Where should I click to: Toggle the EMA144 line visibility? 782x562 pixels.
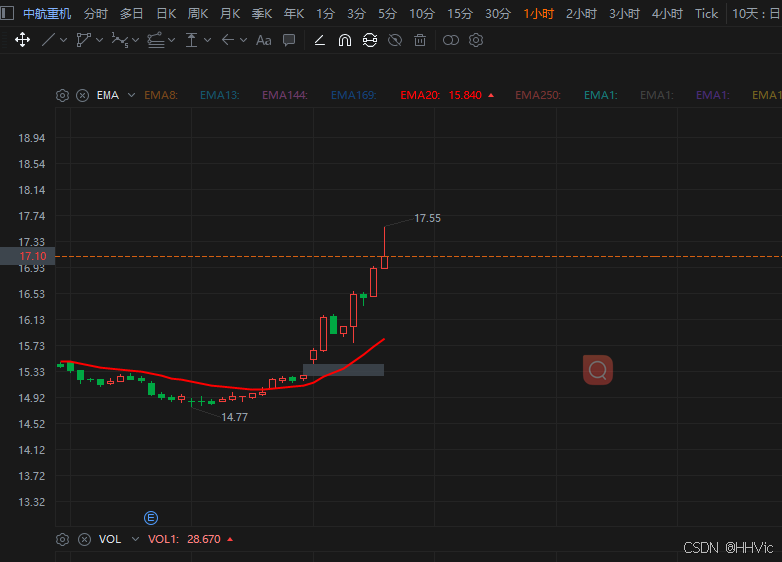(285, 95)
